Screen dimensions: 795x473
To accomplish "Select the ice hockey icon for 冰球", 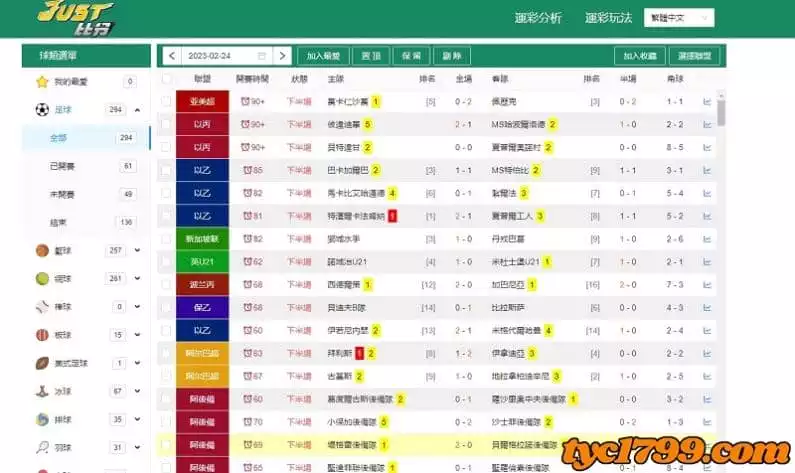I will pyautogui.click(x=42, y=391).
